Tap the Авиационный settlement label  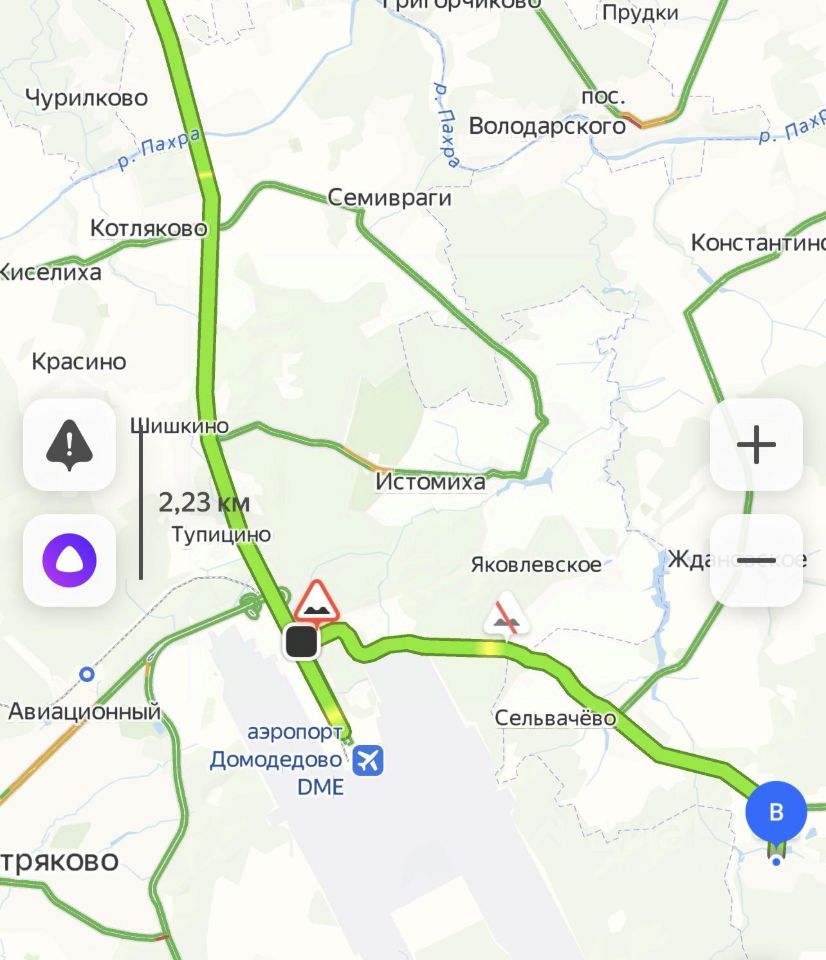pos(84,712)
